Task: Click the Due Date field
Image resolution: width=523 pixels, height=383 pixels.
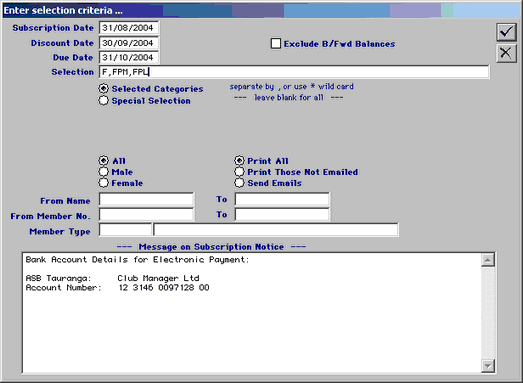Action: pyautogui.click(x=129, y=57)
